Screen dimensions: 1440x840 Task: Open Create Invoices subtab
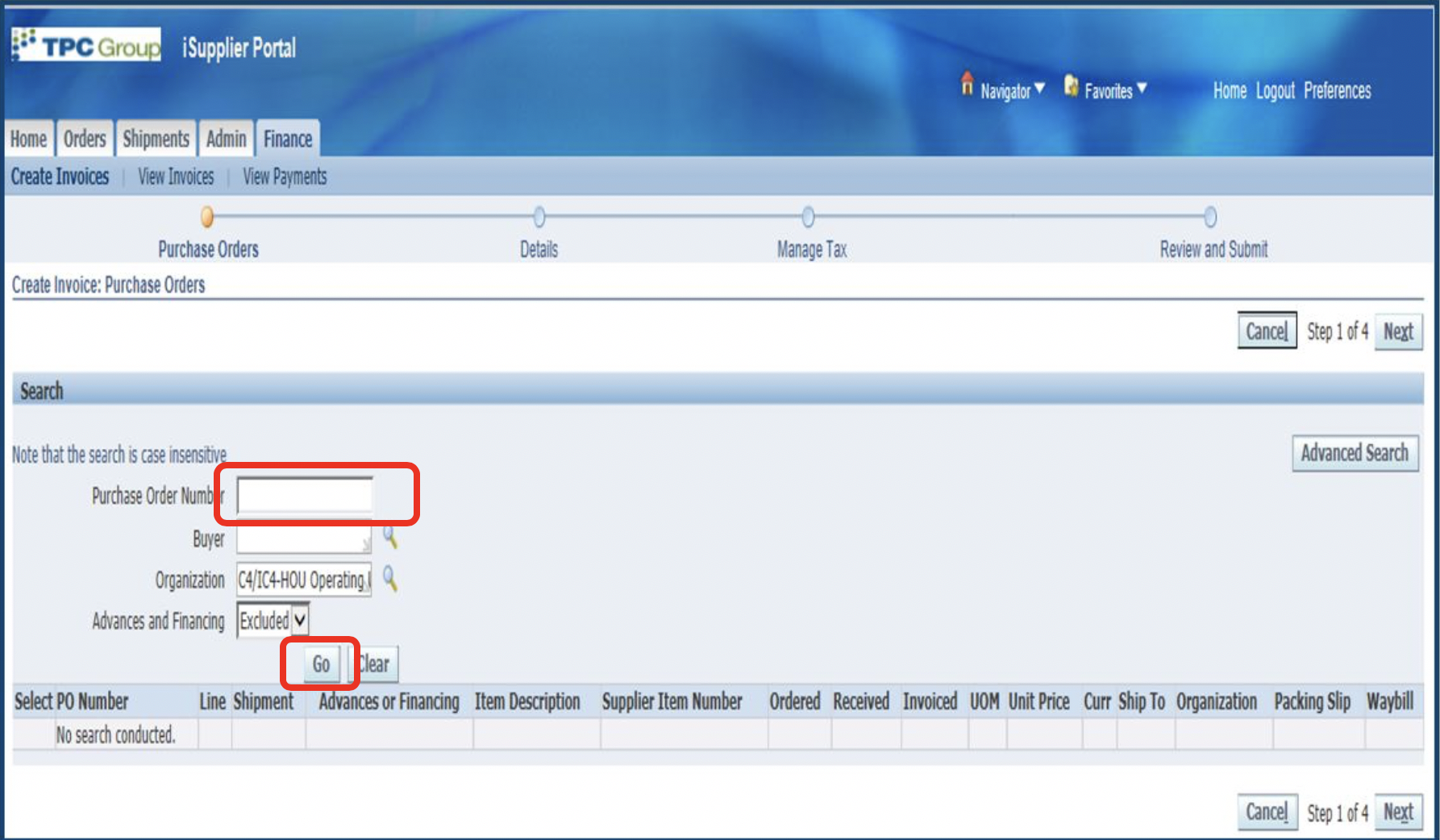(x=60, y=177)
